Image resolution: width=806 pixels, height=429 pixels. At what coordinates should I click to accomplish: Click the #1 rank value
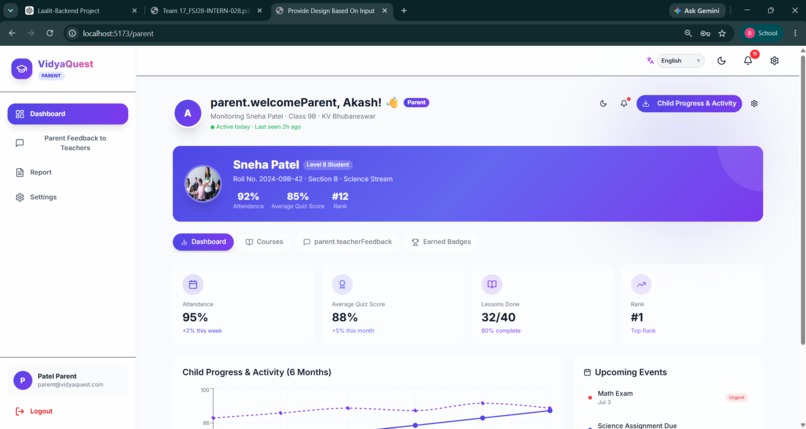coord(637,318)
